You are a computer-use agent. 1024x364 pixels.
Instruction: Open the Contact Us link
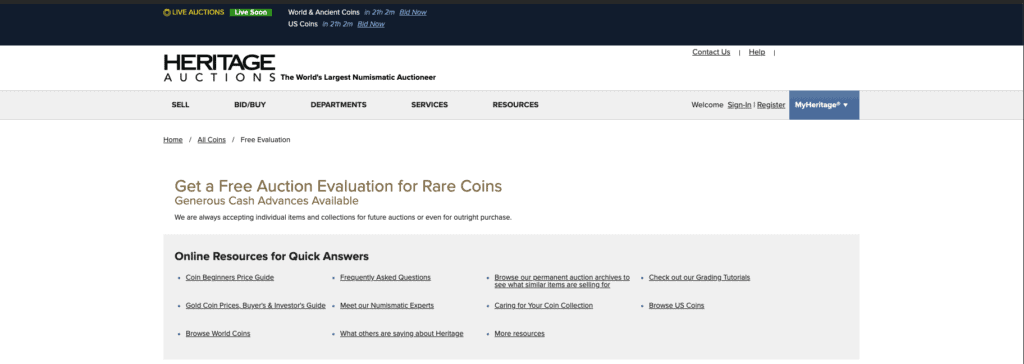pos(711,52)
